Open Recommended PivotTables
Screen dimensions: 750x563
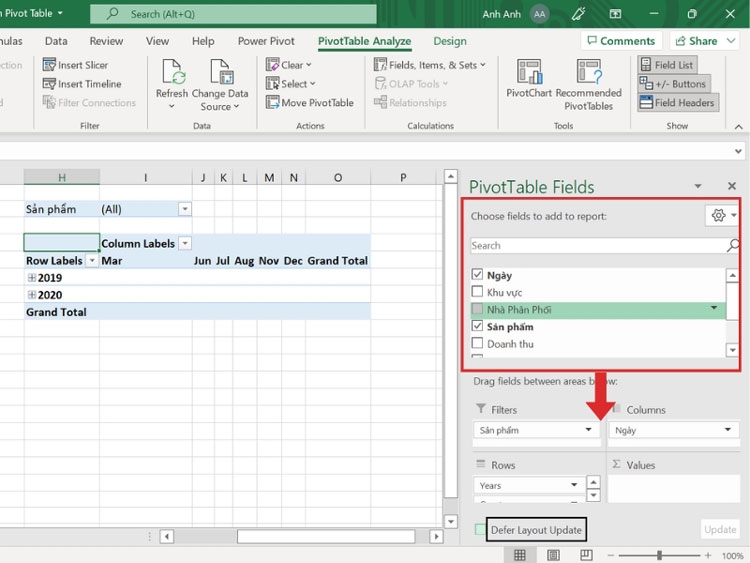[x=589, y=85]
